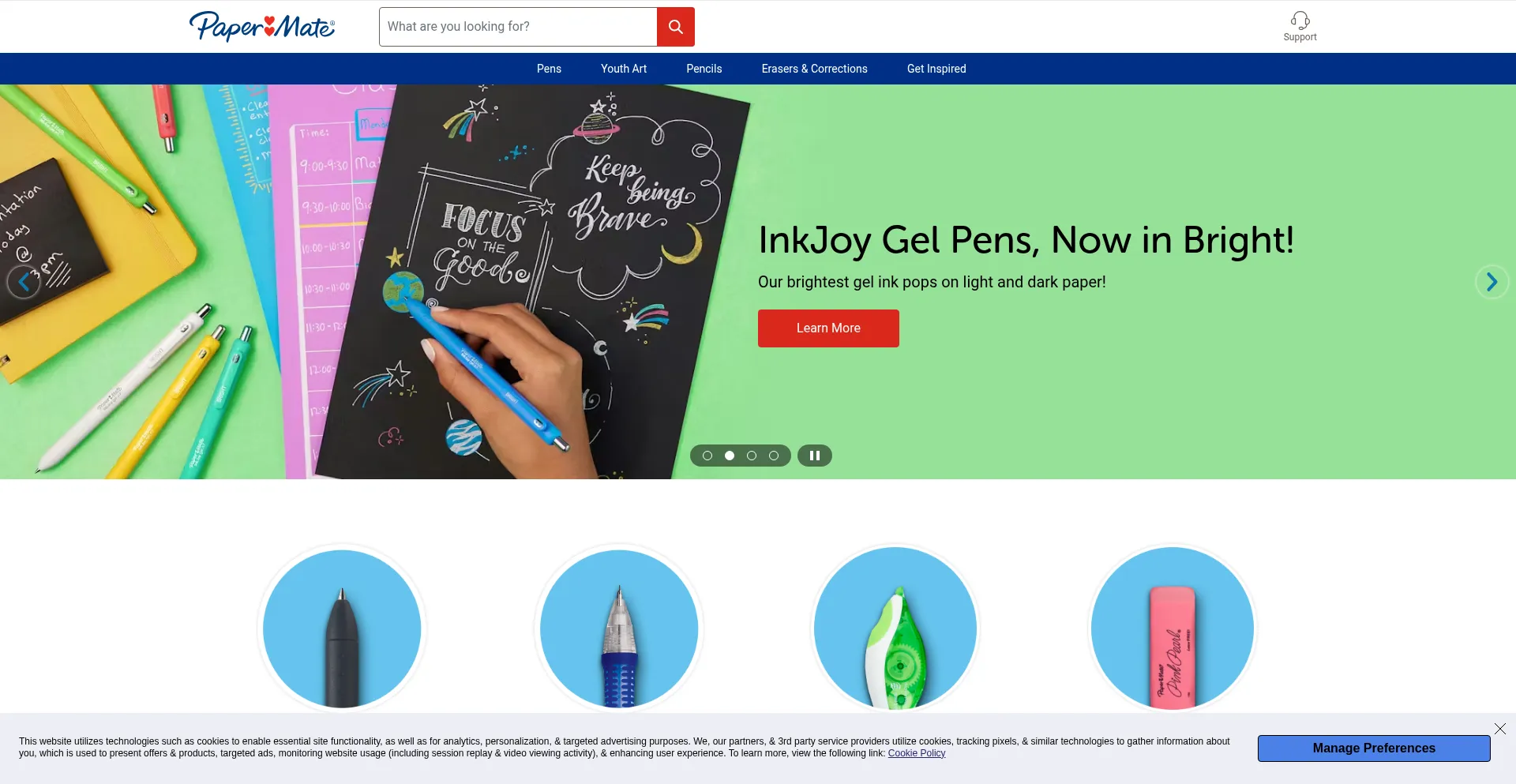
Task: Show previous slide with left chevron
Action: [x=24, y=282]
